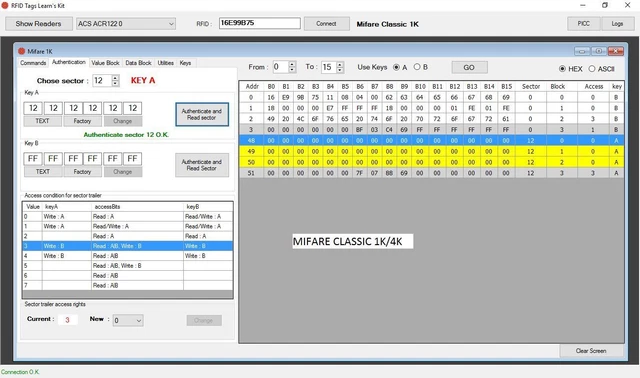
Task: Switch to the Commands tab
Action: click(x=33, y=63)
